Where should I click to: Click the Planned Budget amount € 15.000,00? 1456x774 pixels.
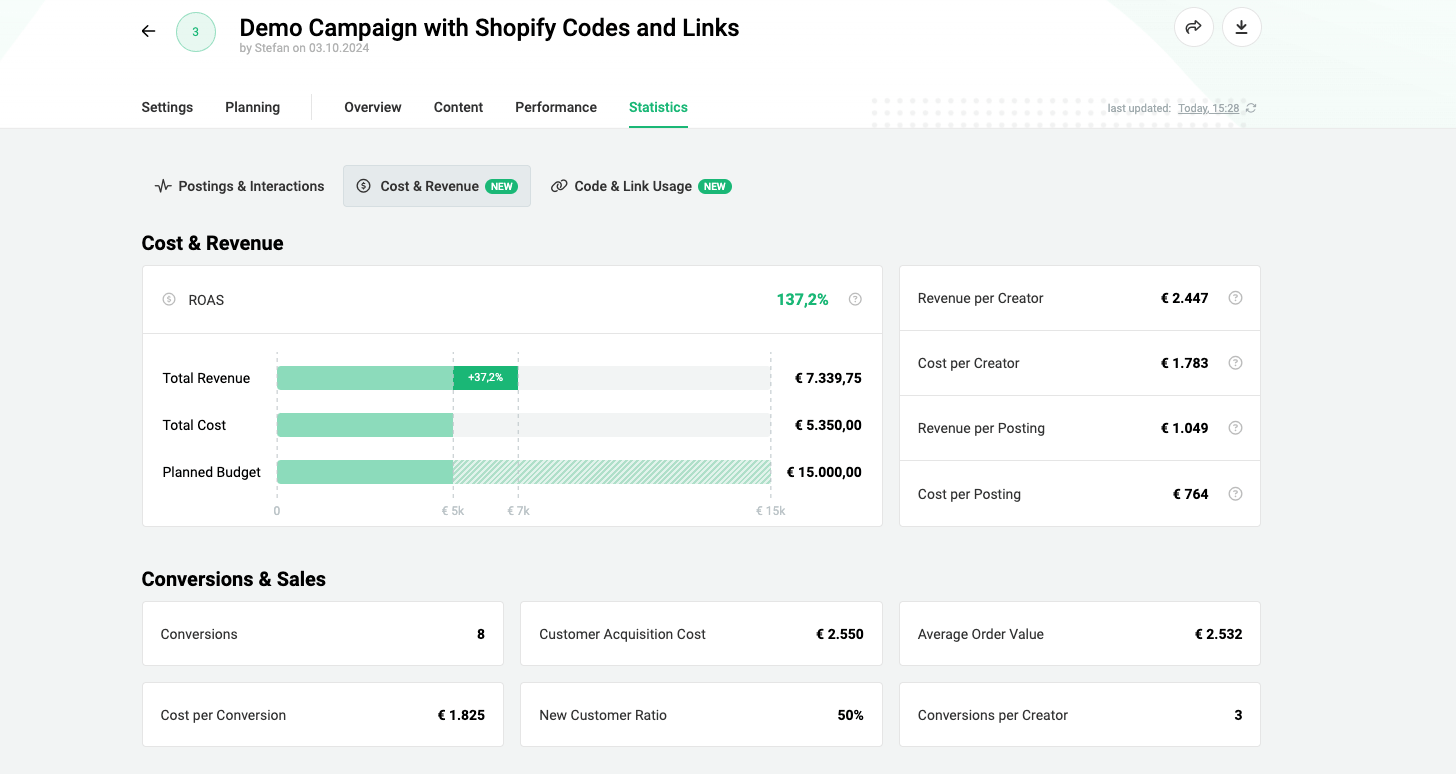click(x=824, y=472)
